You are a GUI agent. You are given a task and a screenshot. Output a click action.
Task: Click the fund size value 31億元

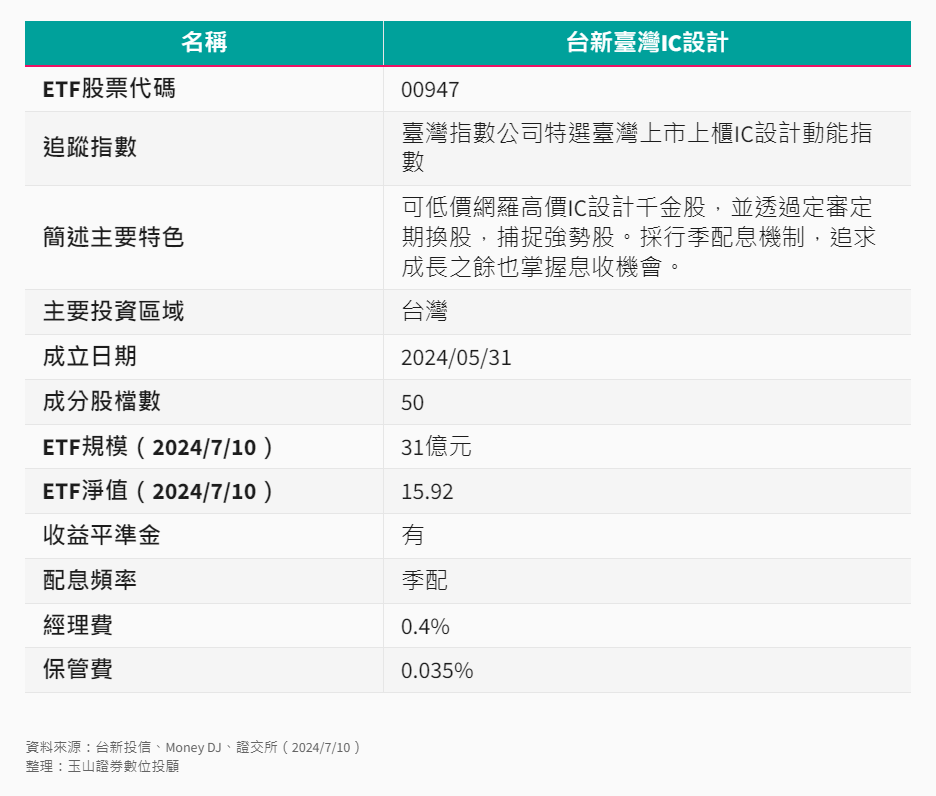pos(436,447)
